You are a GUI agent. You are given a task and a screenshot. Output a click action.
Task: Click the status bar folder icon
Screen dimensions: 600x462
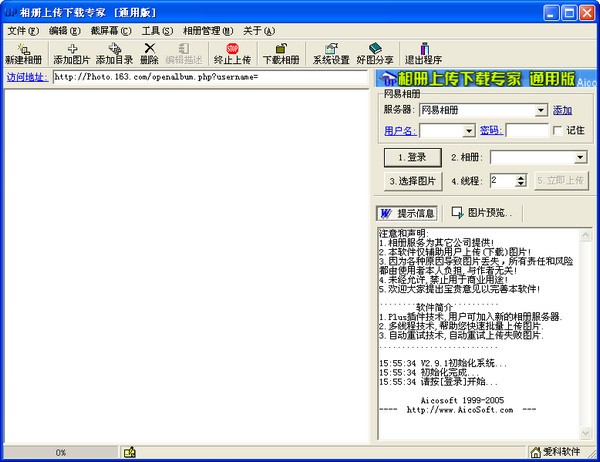[130, 452]
